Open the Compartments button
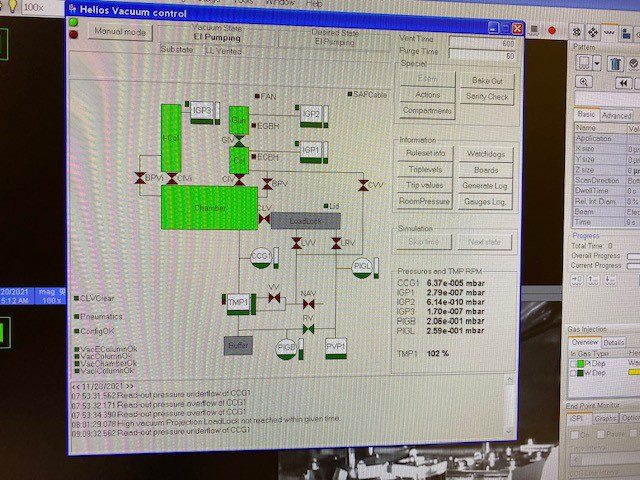Screen dimensions: 640x480 click(427, 111)
